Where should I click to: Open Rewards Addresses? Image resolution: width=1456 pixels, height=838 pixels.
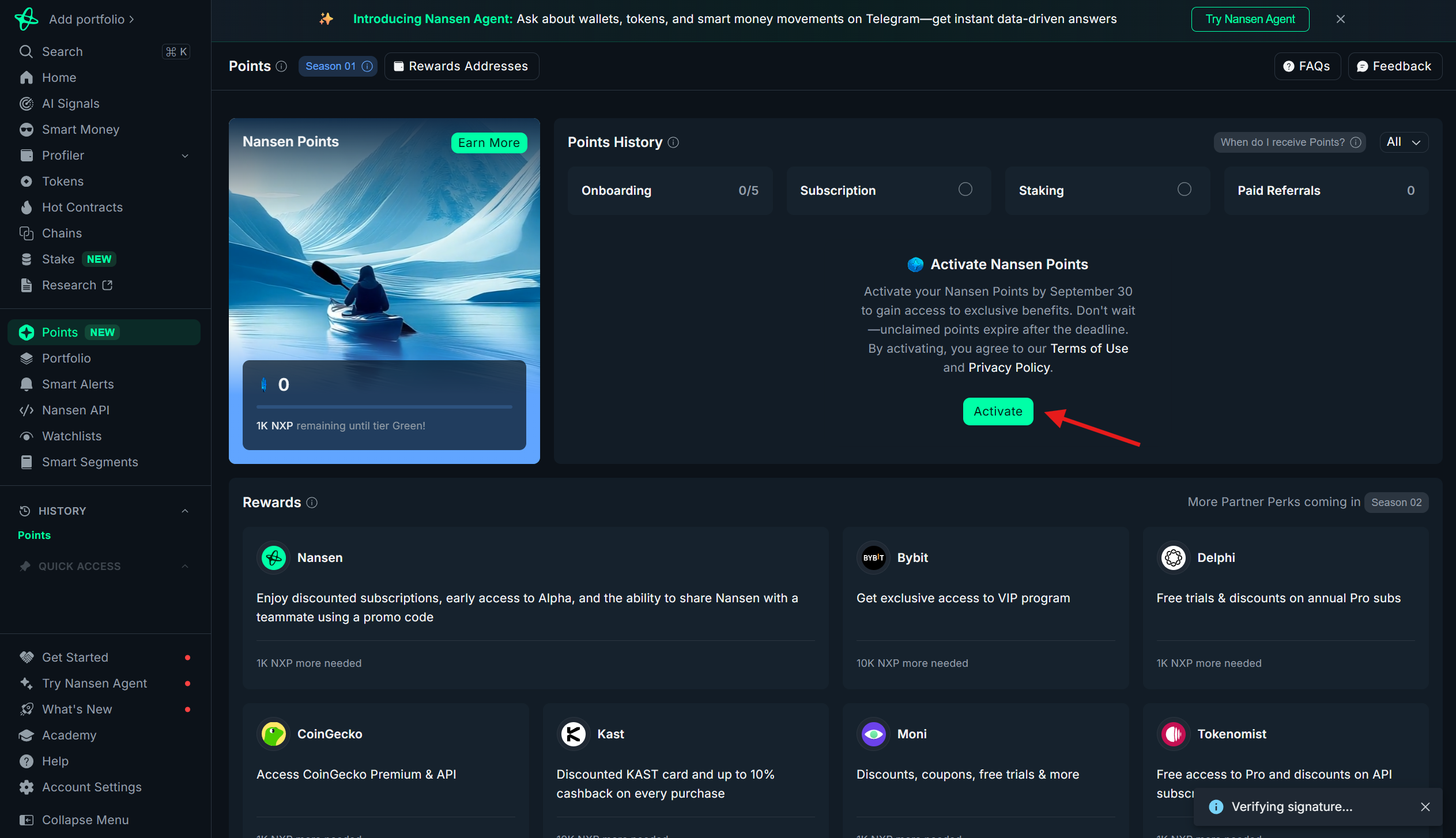462,66
